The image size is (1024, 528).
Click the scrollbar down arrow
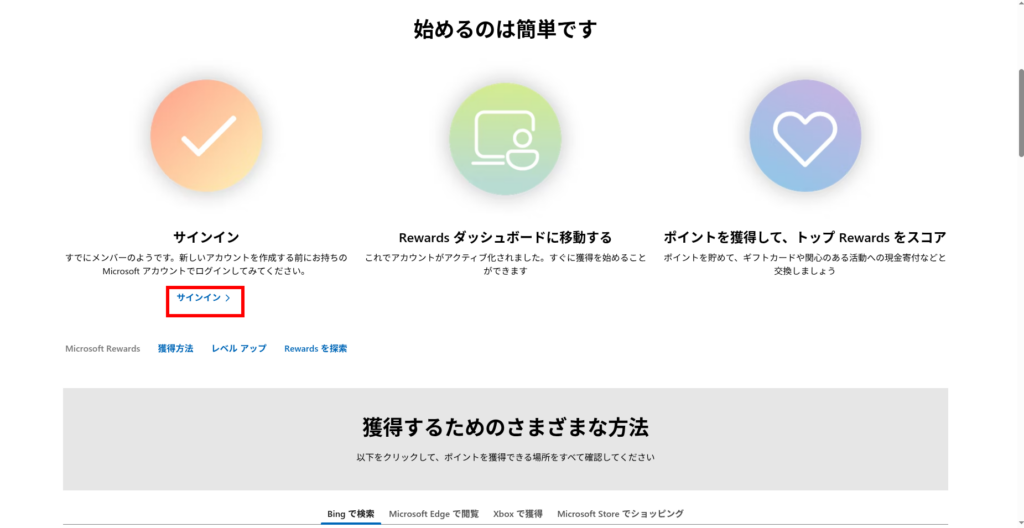[1018, 521]
